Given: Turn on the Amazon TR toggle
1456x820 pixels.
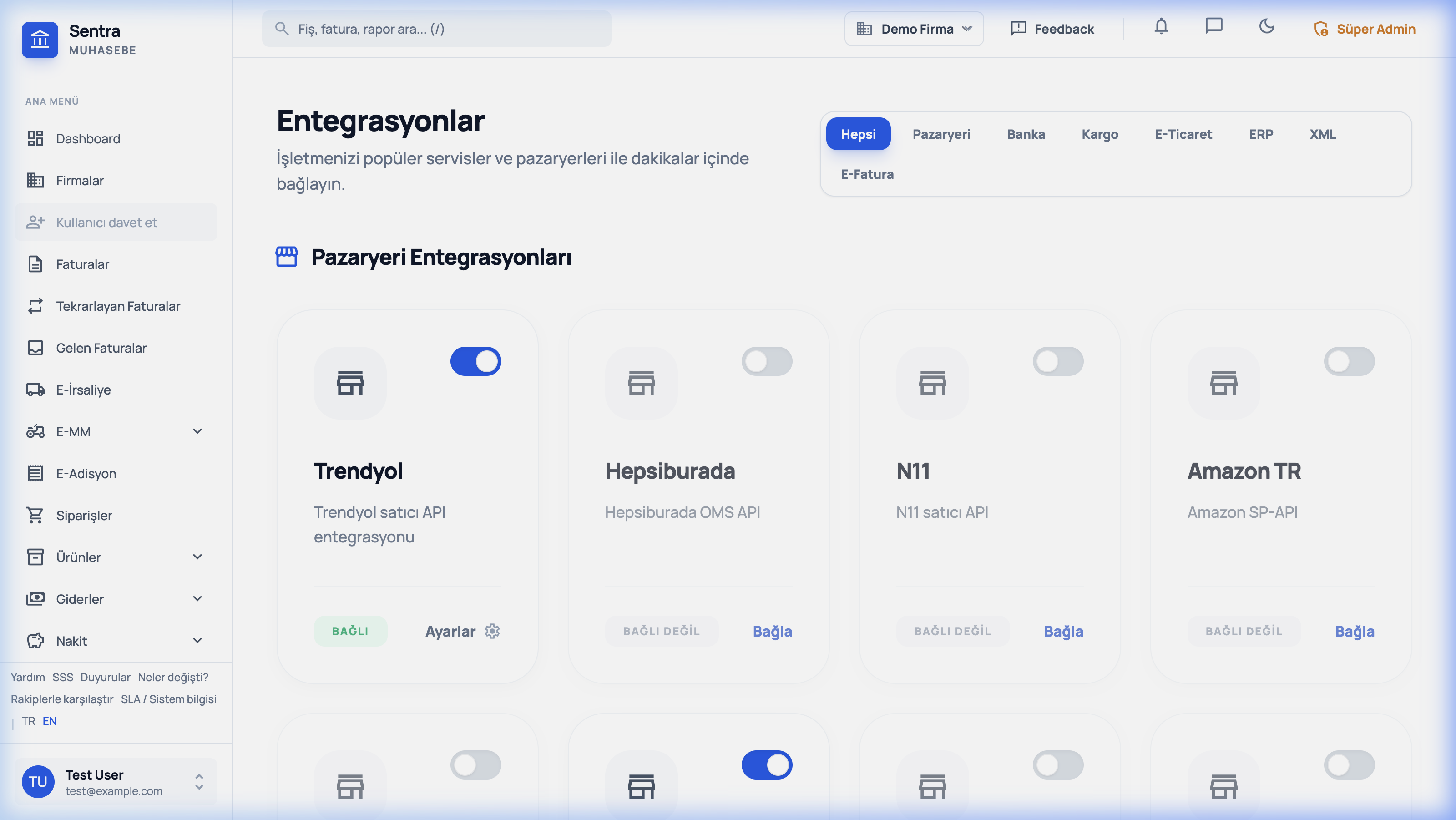Looking at the screenshot, I should click(x=1349, y=361).
